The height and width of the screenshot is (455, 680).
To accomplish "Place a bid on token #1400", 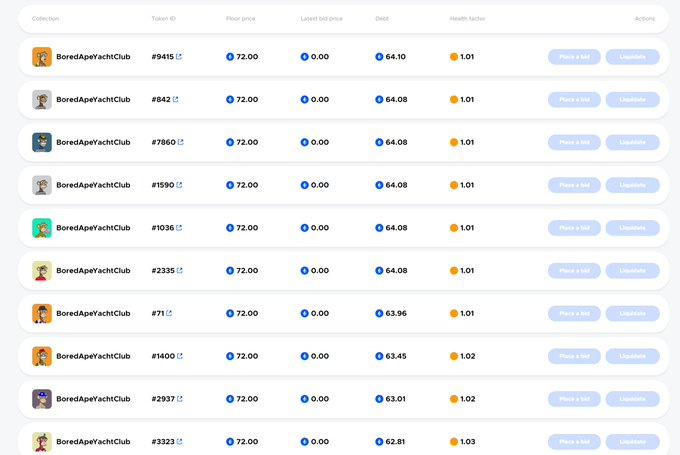I will click(x=574, y=356).
